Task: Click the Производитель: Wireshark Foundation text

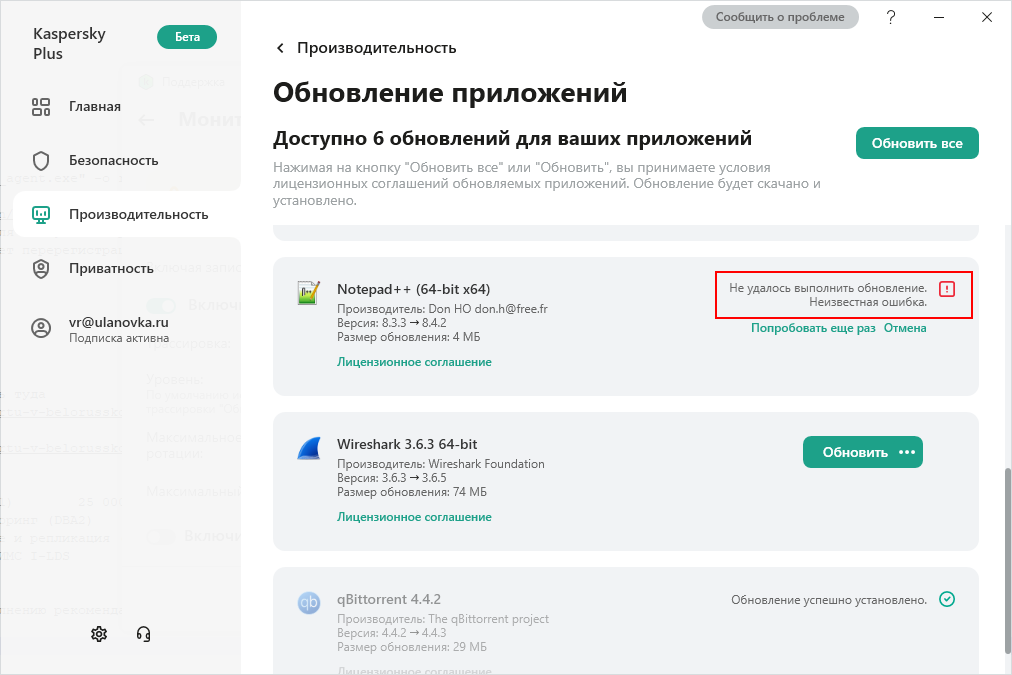Action: [x=441, y=464]
